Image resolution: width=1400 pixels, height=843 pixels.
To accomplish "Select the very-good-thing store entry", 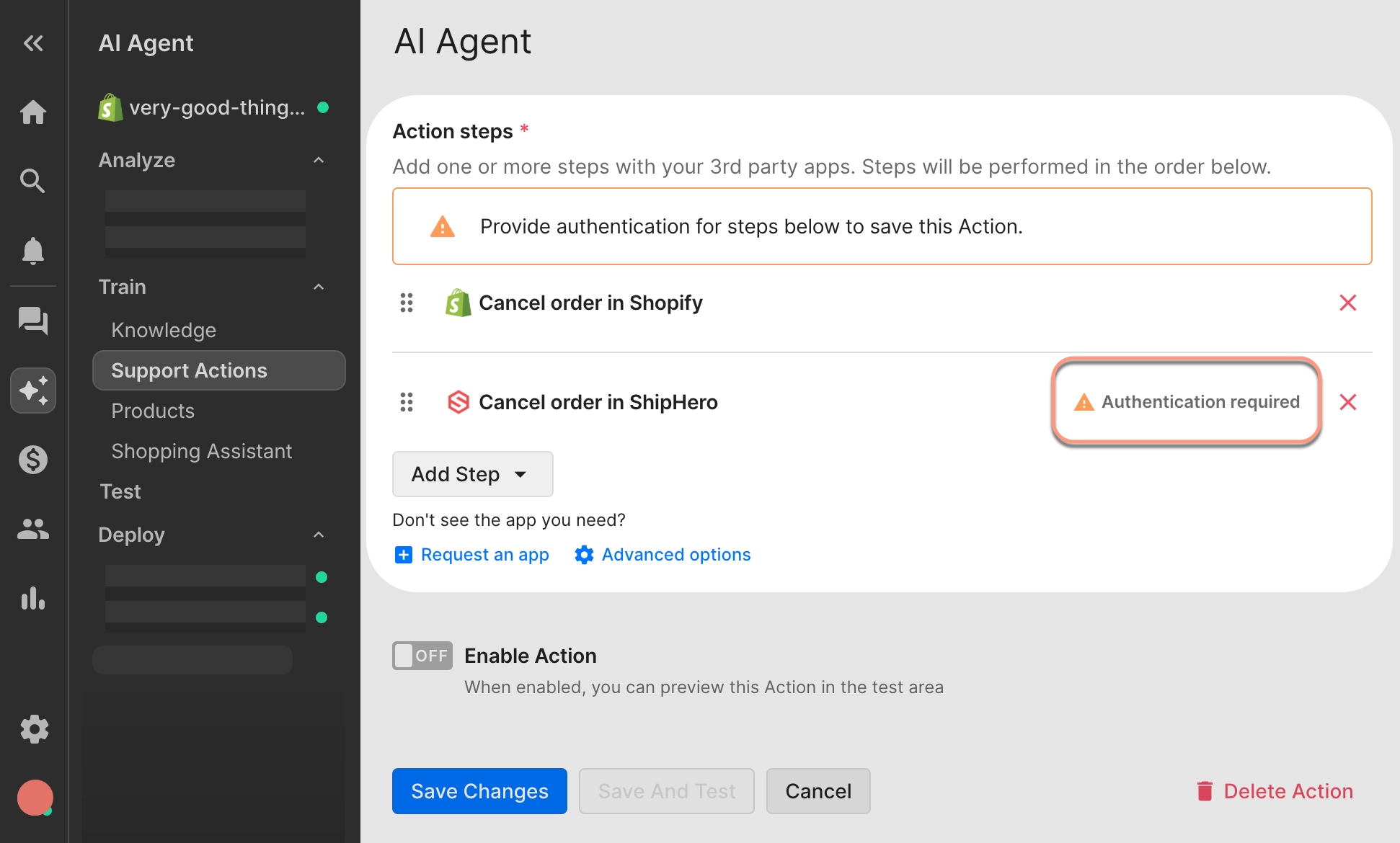I will pyautogui.click(x=213, y=108).
